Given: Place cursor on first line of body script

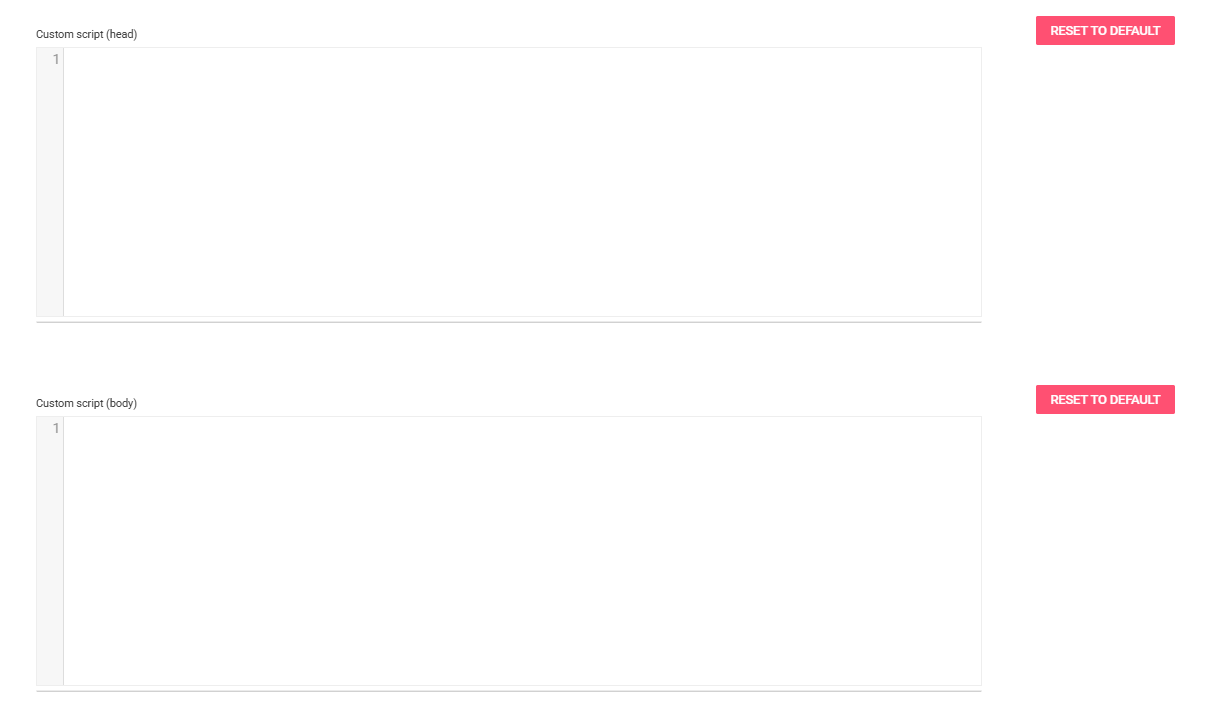Looking at the screenshot, I should 522,428.
